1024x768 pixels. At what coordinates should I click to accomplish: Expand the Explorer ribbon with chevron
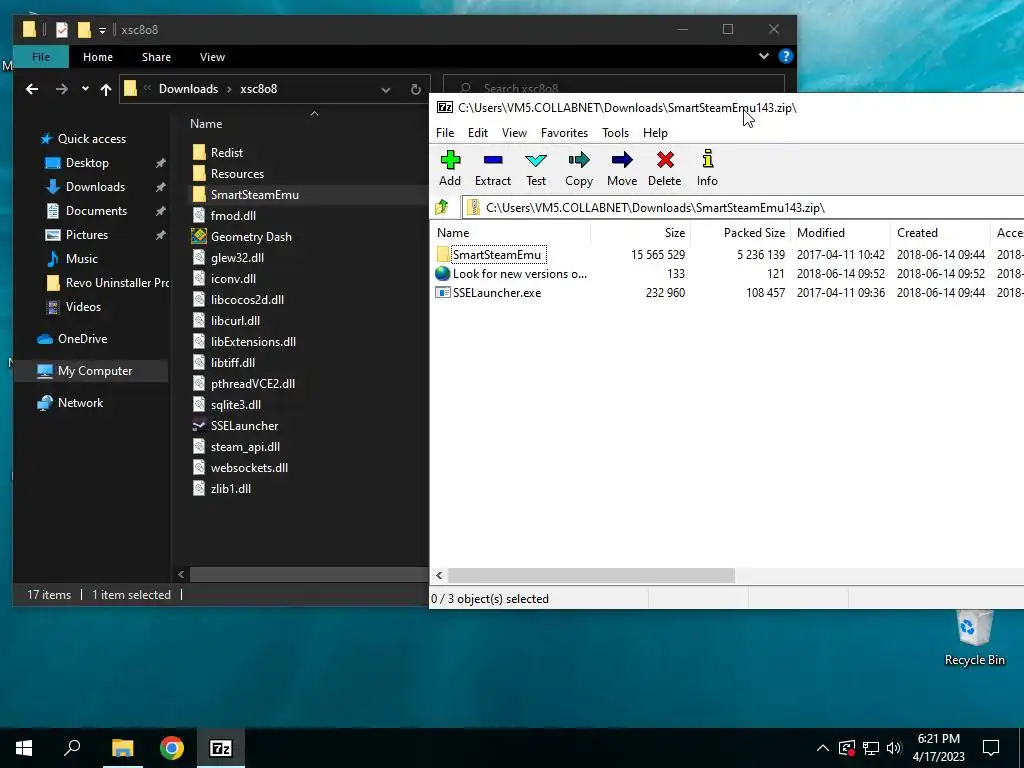[x=763, y=56]
